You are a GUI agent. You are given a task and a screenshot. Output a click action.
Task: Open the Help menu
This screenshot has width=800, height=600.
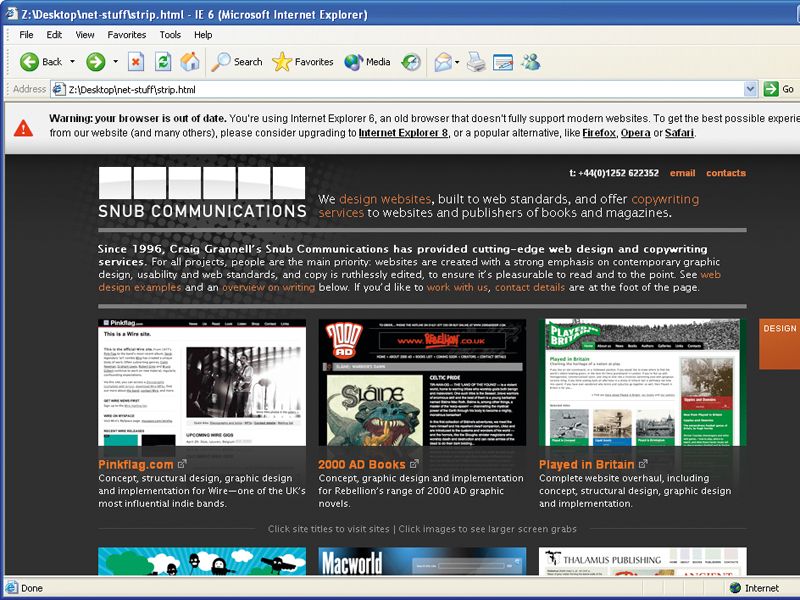tap(203, 35)
